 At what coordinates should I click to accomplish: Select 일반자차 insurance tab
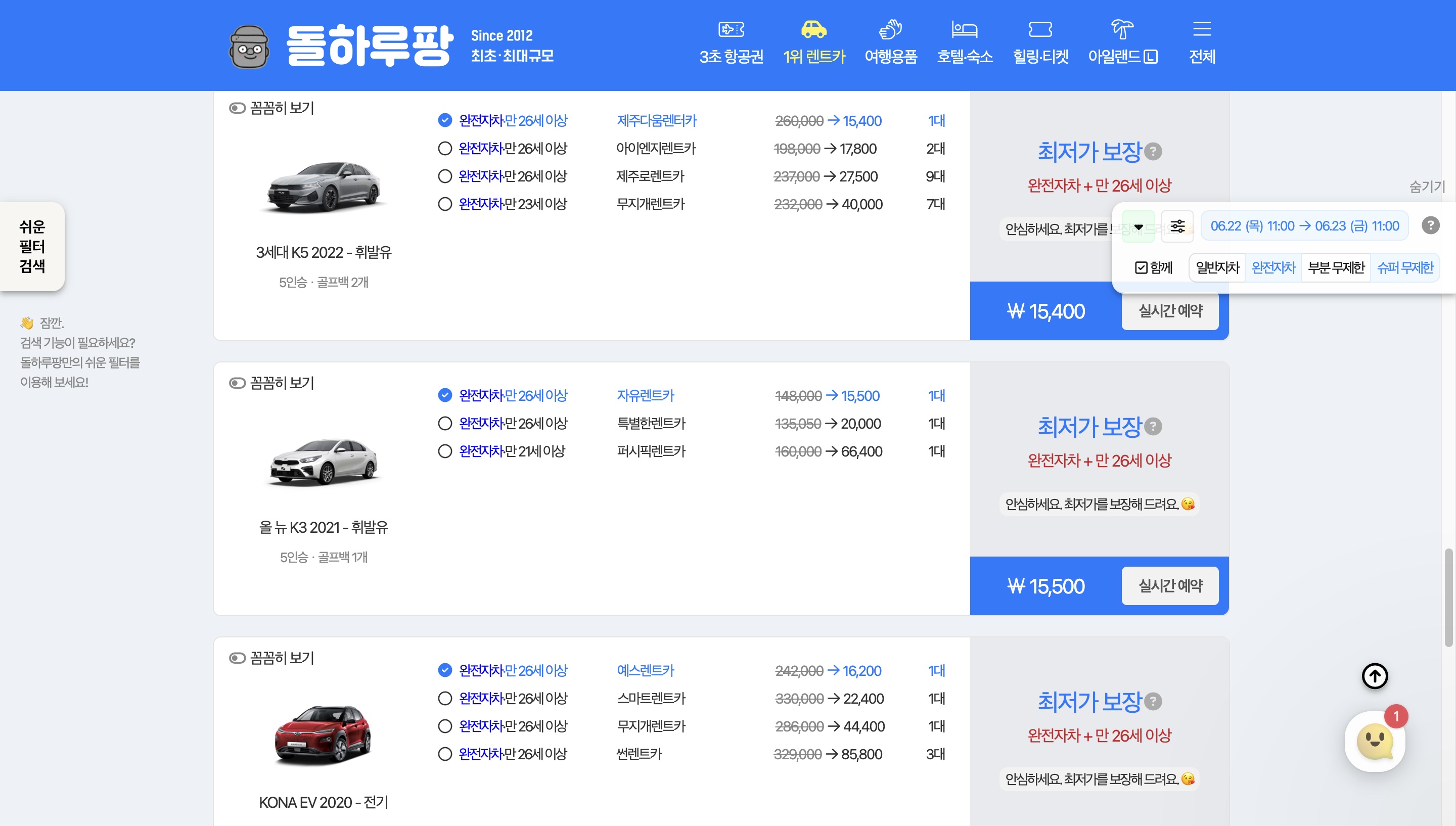pyautogui.click(x=1217, y=268)
